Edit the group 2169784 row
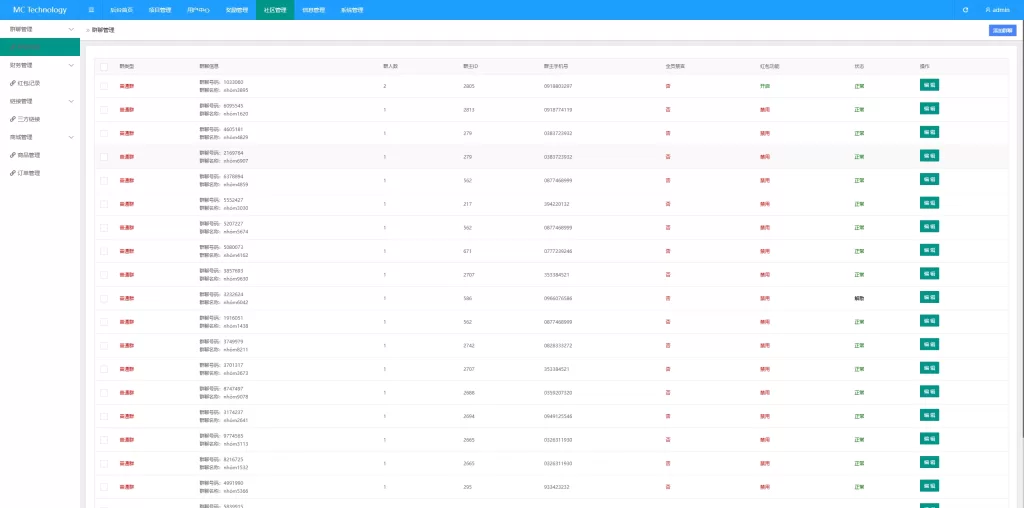 929,155
